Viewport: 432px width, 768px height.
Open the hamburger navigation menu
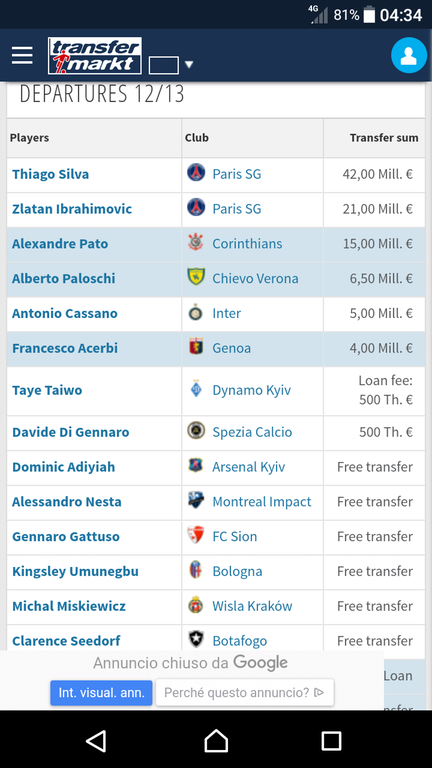[x=22, y=55]
